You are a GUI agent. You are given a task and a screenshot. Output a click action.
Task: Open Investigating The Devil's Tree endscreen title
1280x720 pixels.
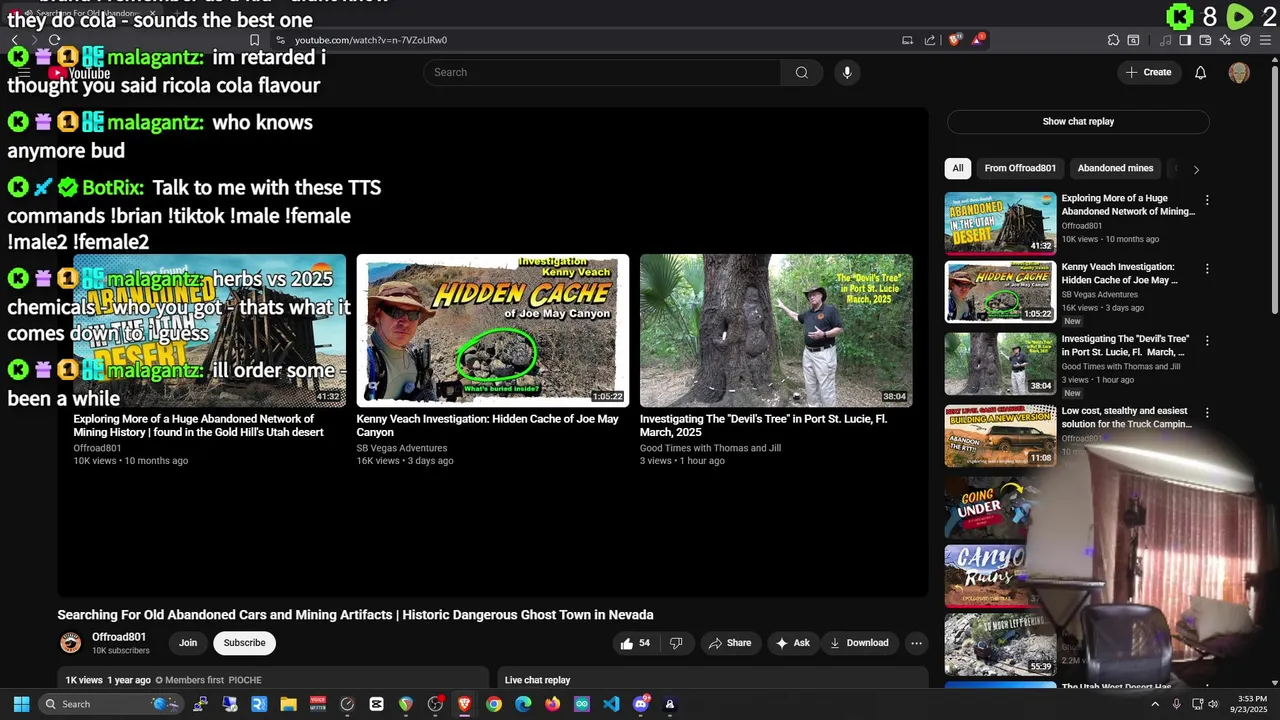763,425
